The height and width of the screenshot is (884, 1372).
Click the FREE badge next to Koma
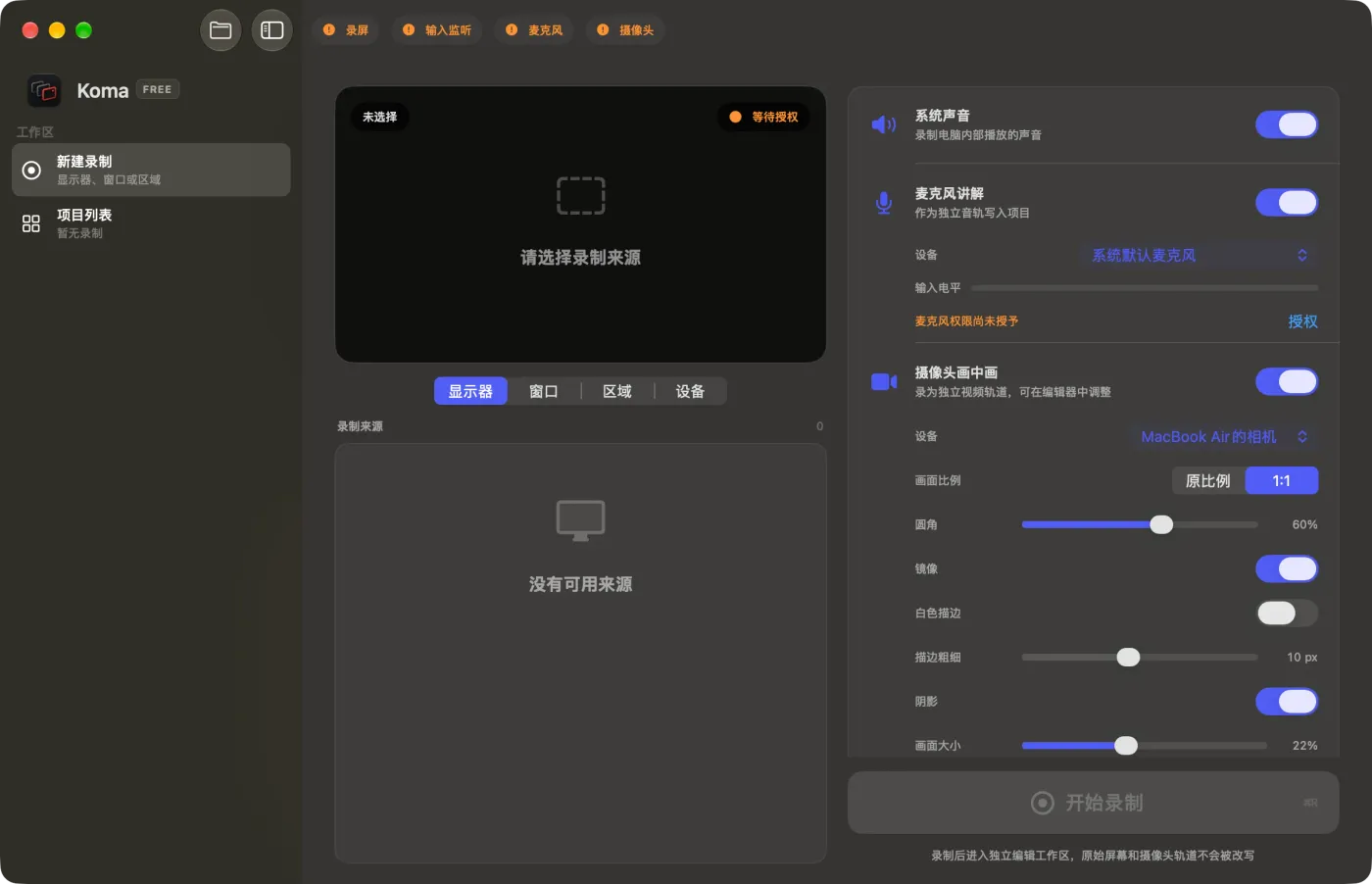(x=158, y=89)
